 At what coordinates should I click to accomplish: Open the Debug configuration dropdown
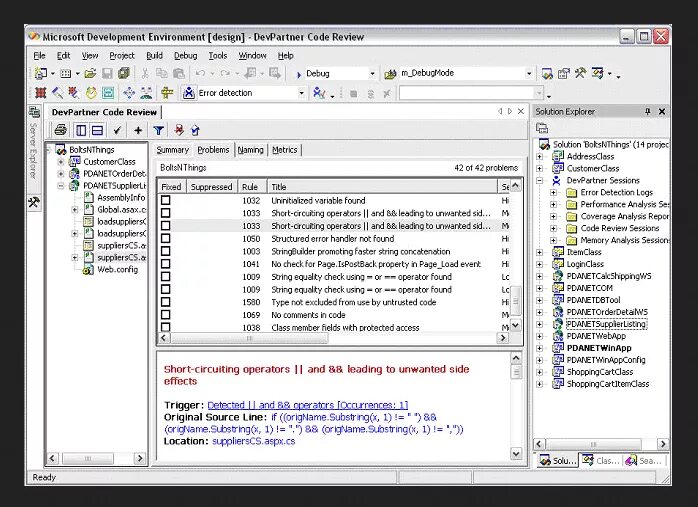click(372, 74)
